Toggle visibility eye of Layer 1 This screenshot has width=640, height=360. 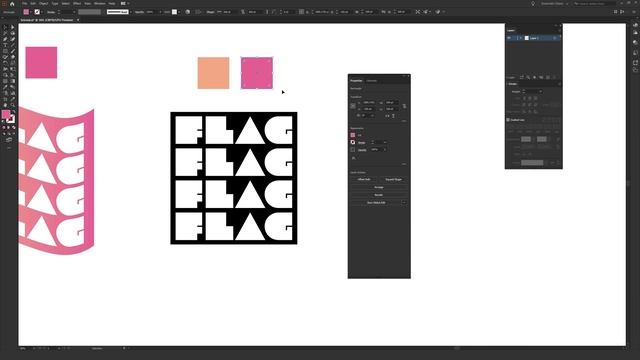[x=509, y=38]
